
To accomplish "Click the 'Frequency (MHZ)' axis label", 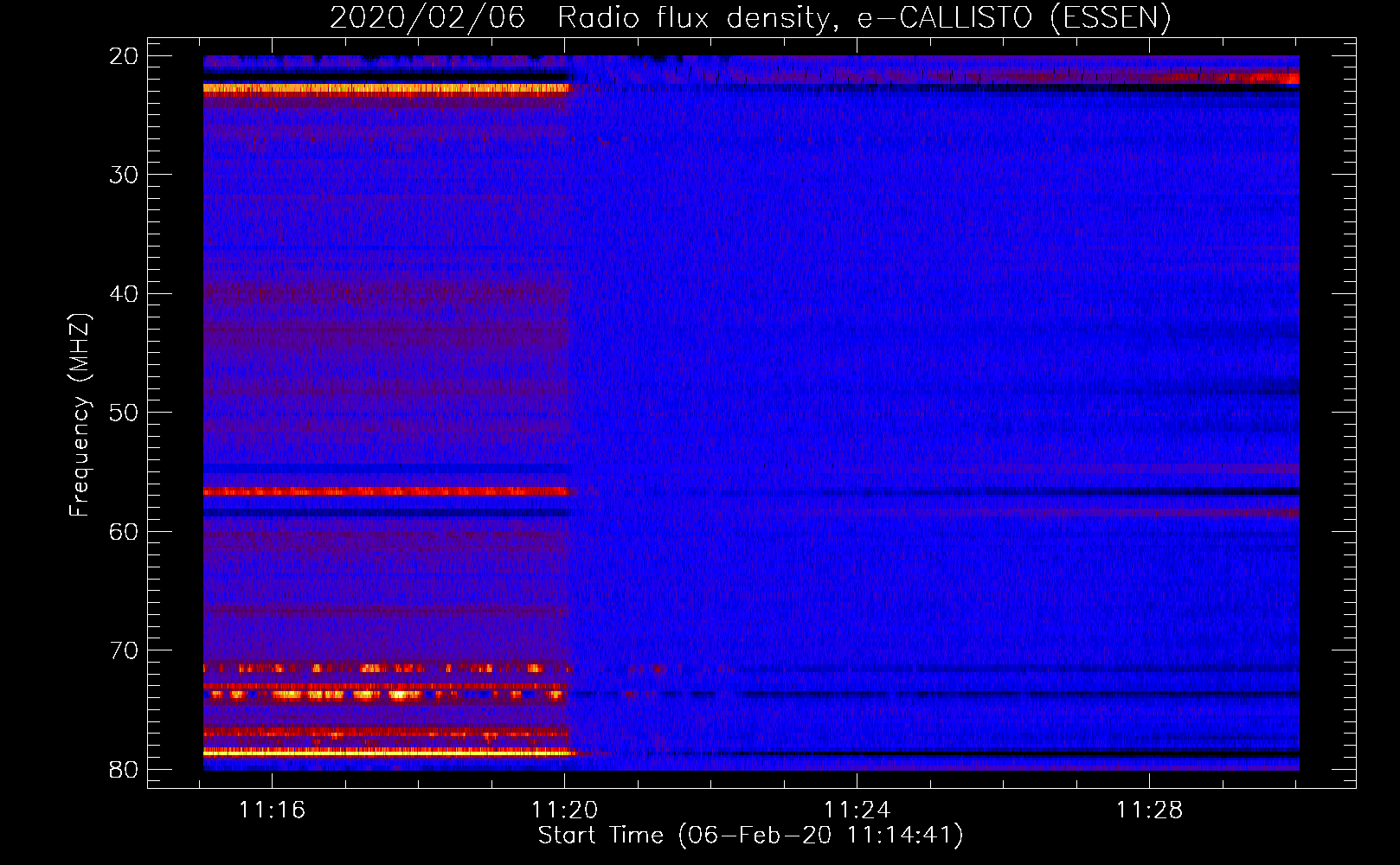I will coord(80,414).
